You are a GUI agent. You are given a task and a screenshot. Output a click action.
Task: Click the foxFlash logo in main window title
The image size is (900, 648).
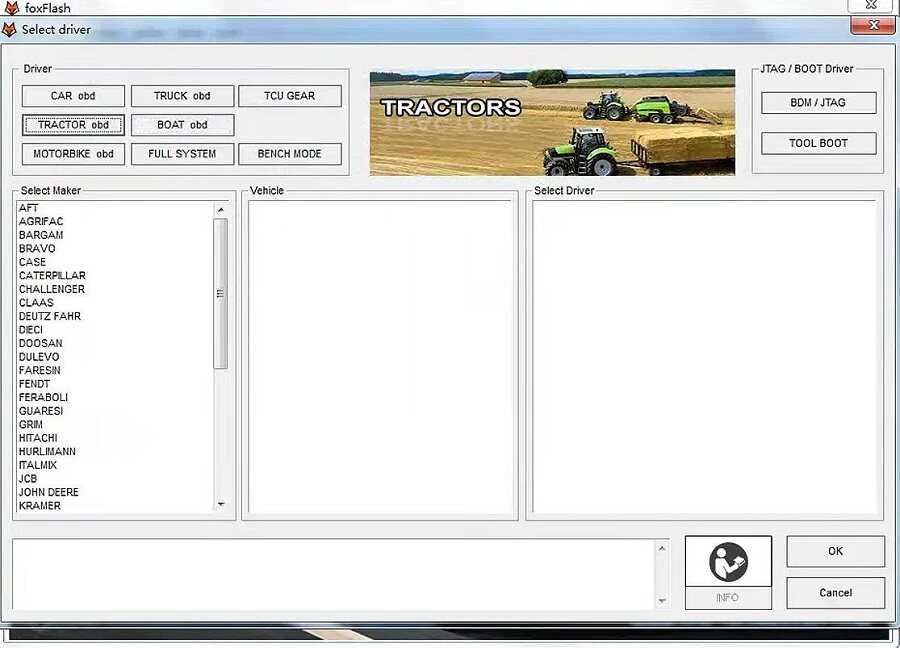(x=11, y=7)
